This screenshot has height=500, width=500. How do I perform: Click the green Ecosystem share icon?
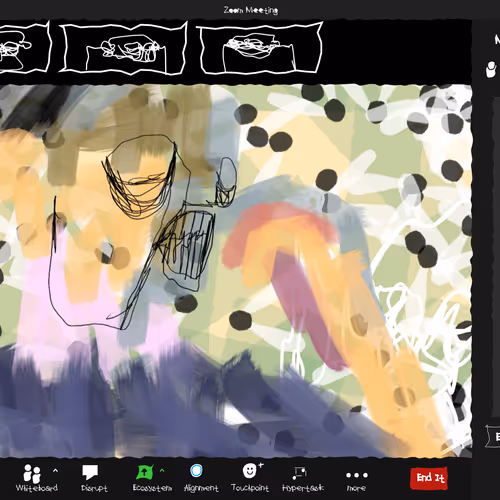(x=145, y=472)
